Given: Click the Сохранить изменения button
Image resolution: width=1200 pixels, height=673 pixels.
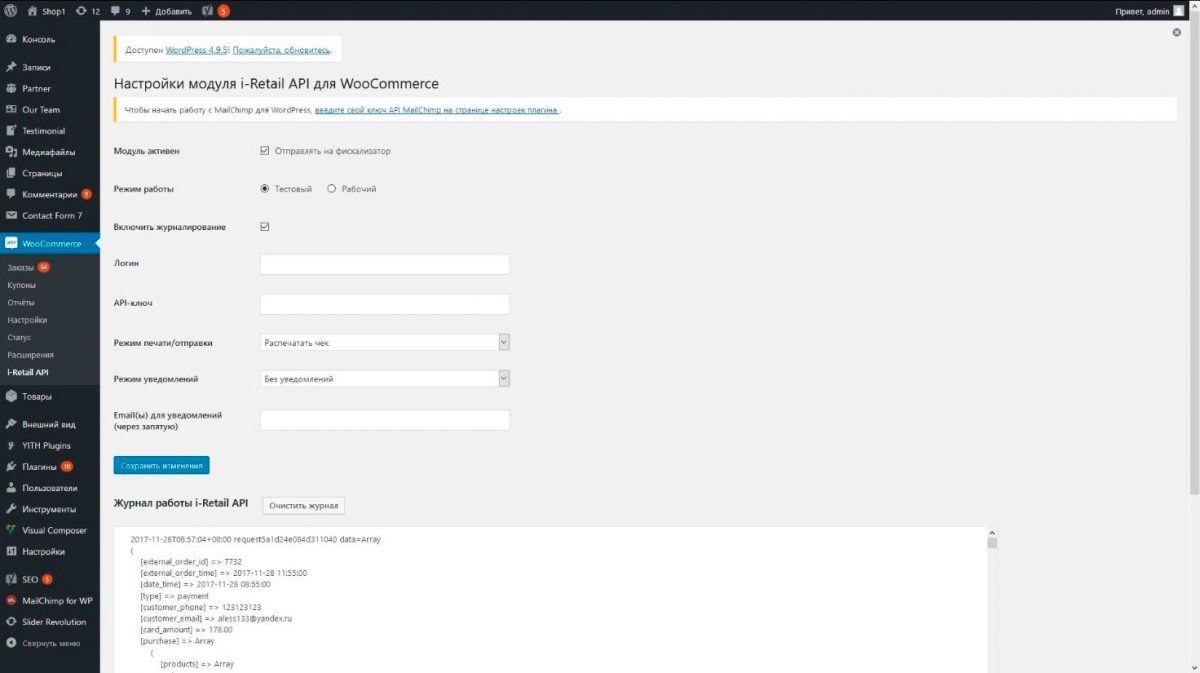Looking at the screenshot, I should point(161,465).
